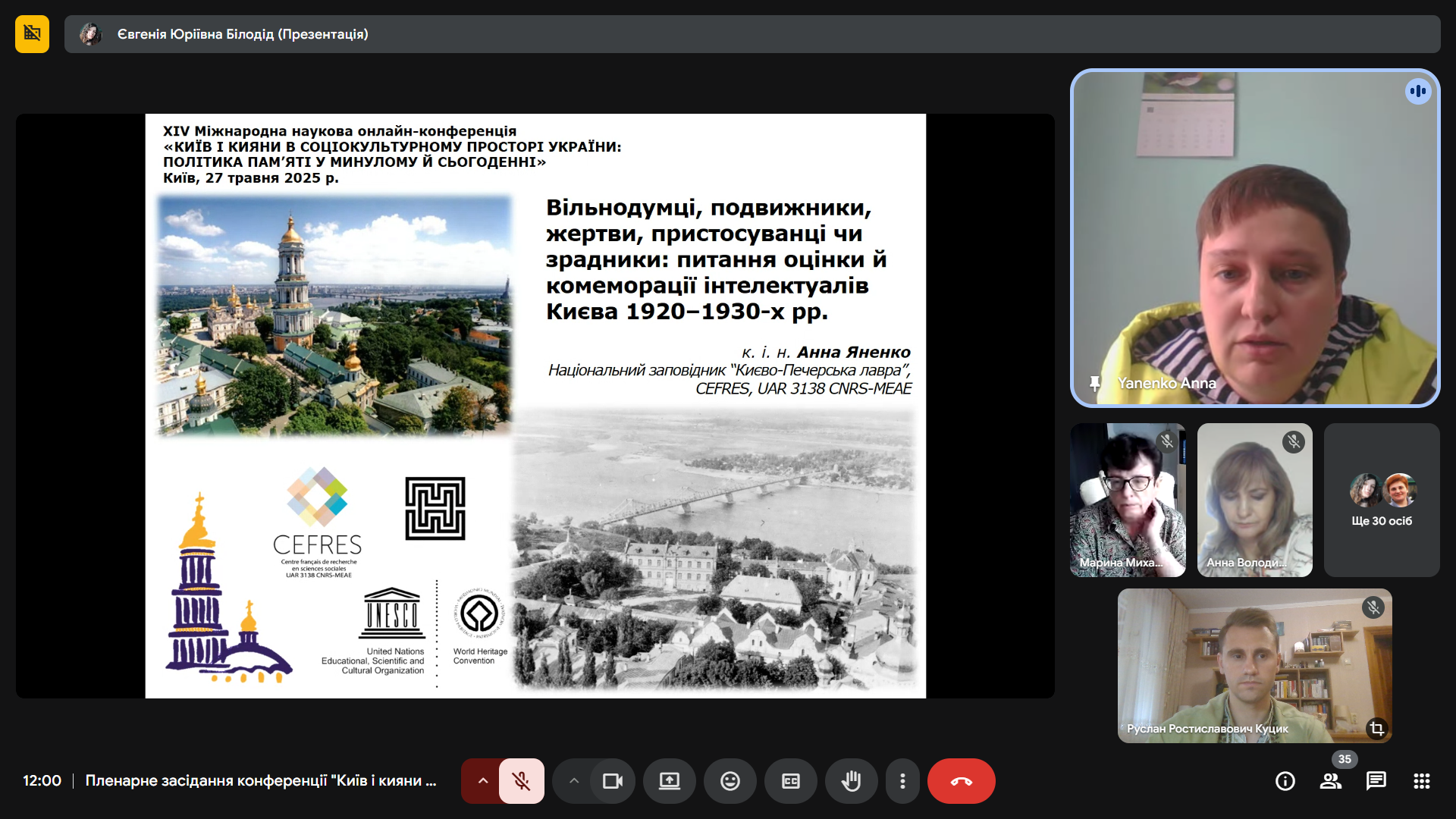This screenshot has height=819, width=1456.
Task: Leave the call with the red button
Action: point(961,781)
